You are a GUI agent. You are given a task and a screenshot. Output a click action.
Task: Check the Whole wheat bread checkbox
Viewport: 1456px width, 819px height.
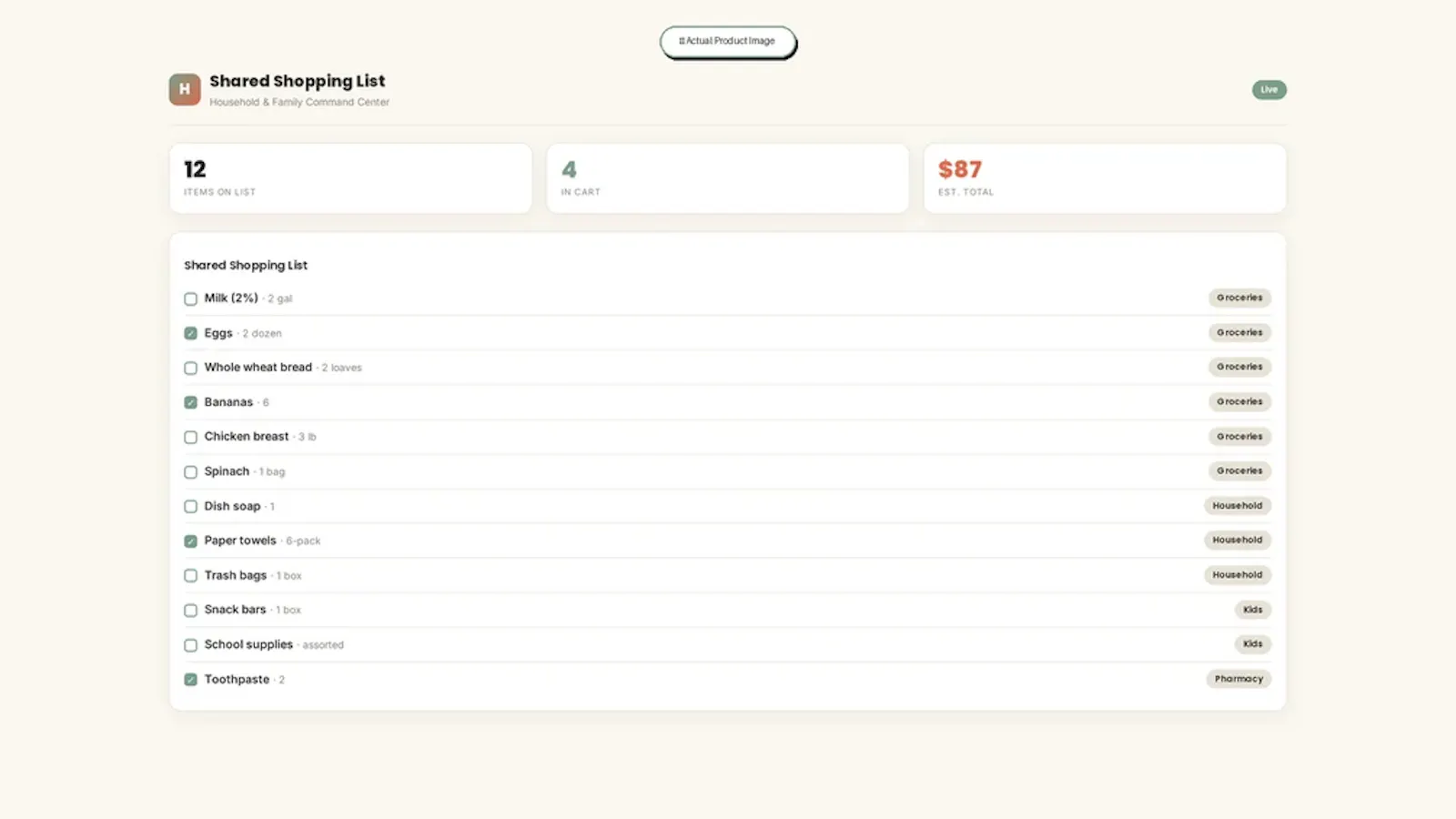(x=190, y=368)
